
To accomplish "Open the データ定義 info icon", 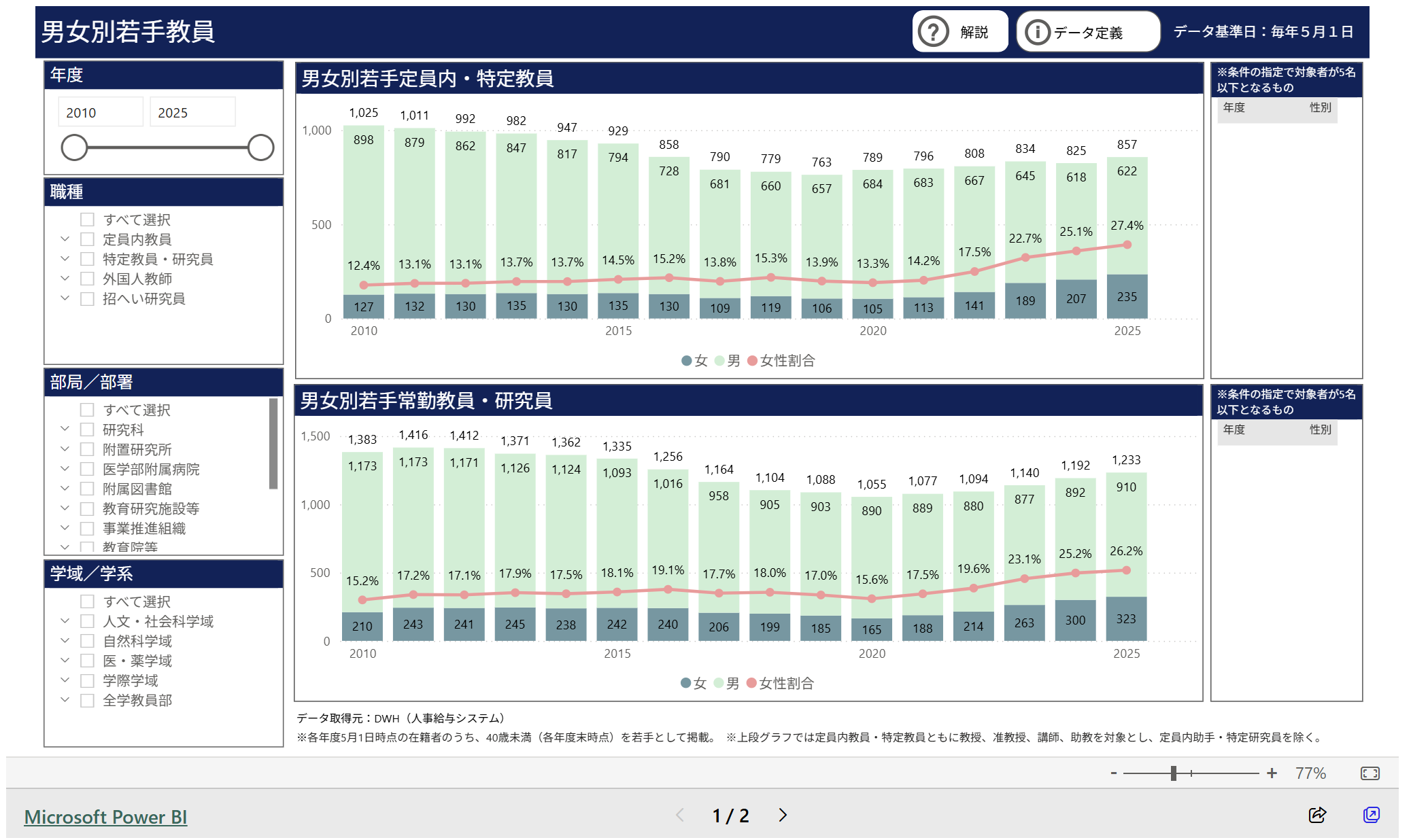I will (x=1037, y=32).
